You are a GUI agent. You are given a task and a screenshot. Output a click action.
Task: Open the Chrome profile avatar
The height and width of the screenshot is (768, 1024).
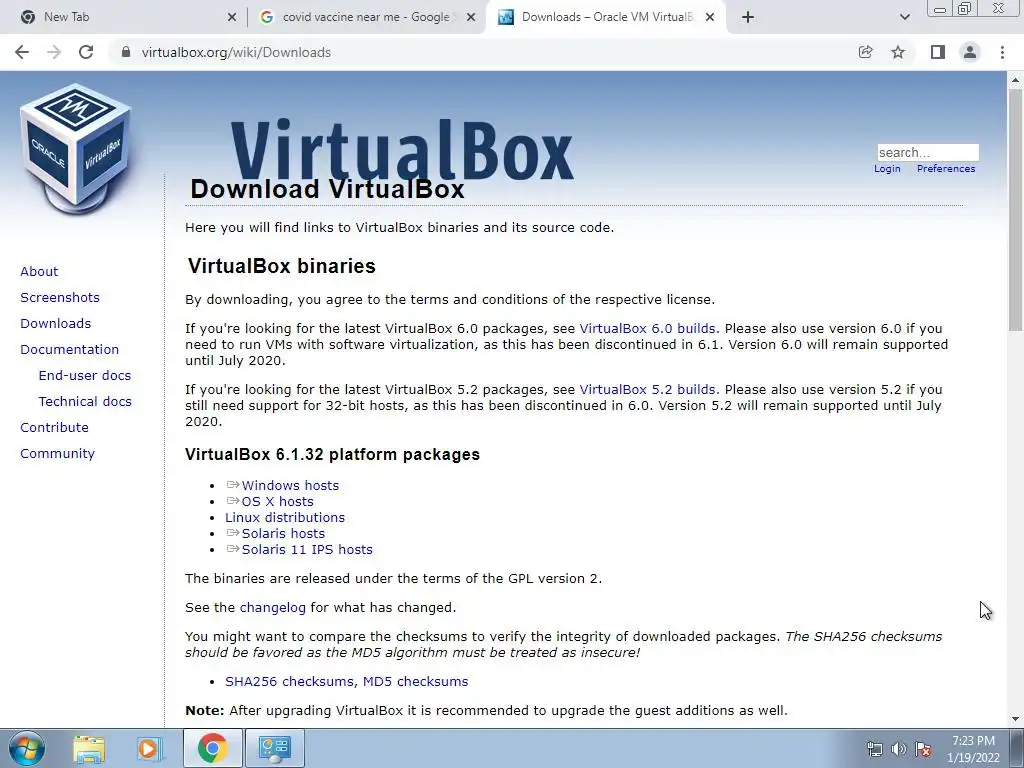(x=970, y=52)
